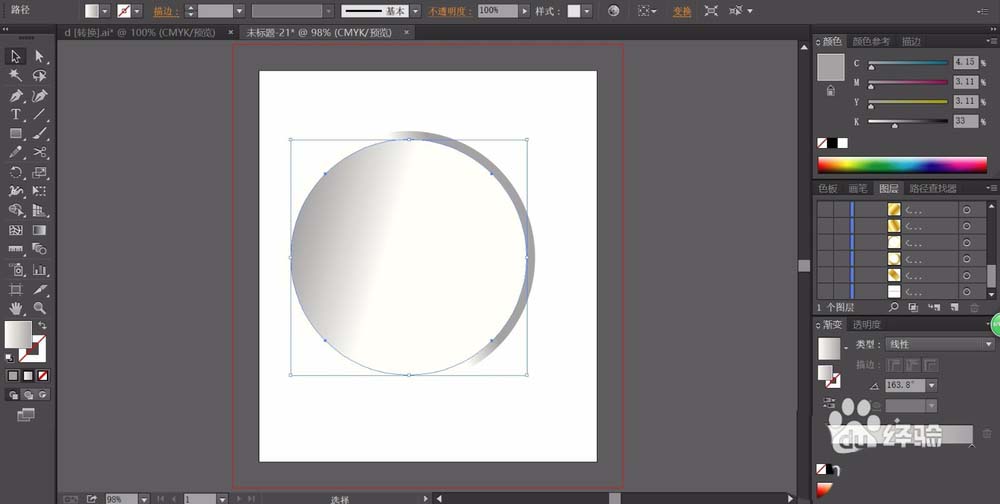Viewport: 1000px width, 504px height.
Task: Click the Recolor Artwork wheel icon
Action: click(614, 11)
